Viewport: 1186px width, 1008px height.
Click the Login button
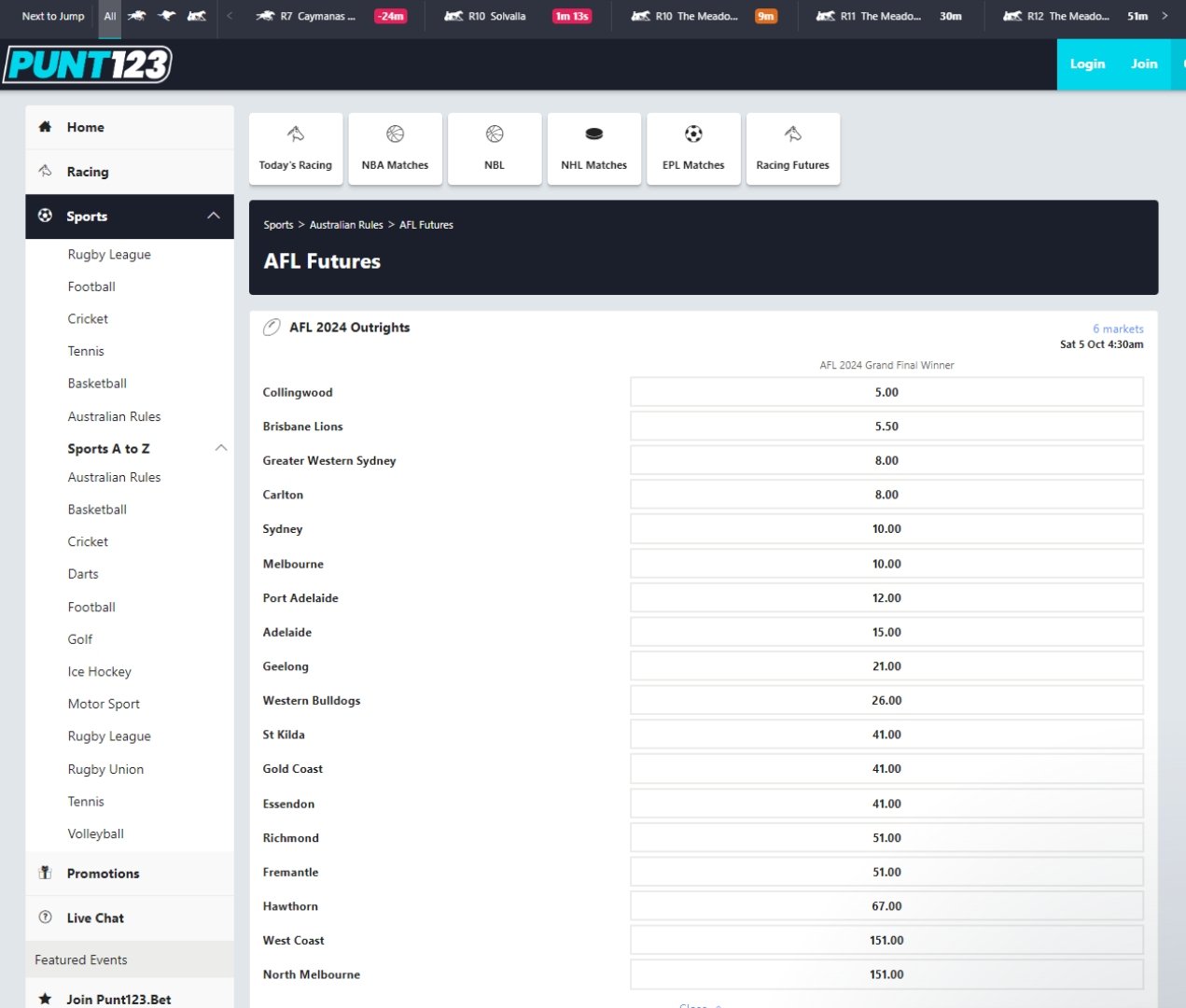(x=1087, y=64)
